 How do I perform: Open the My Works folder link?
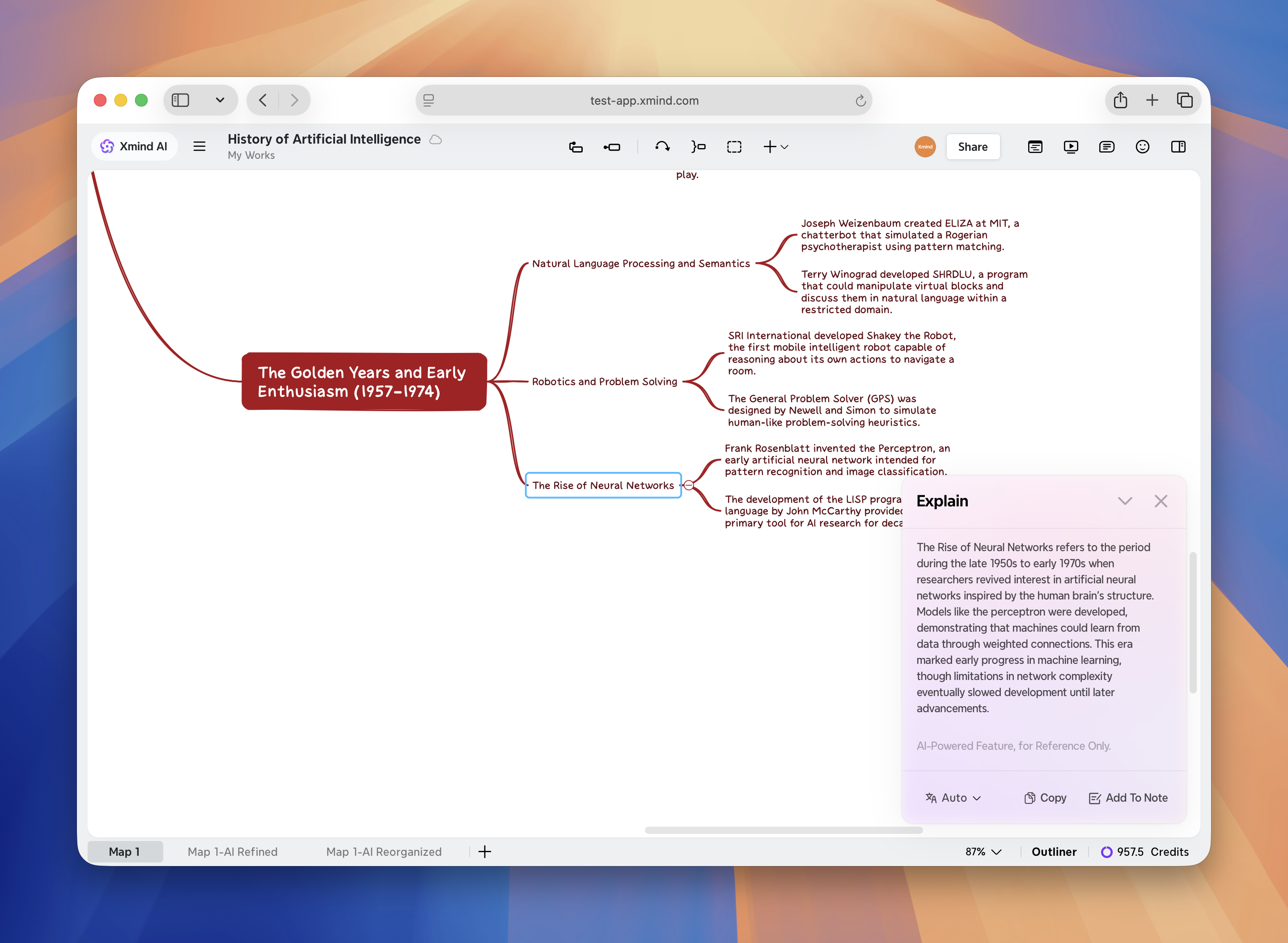pos(251,155)
